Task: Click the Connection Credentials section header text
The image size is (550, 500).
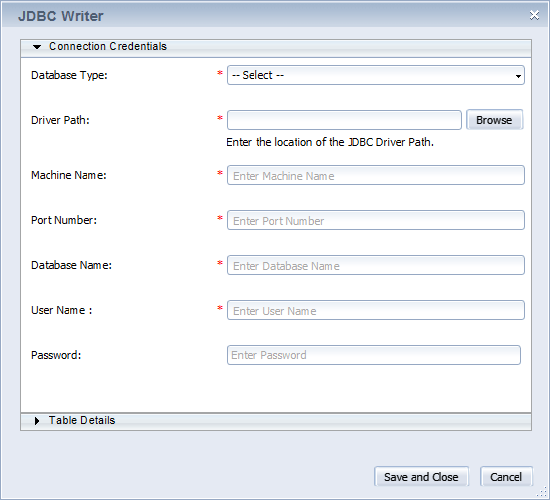Action: [108, 46]
